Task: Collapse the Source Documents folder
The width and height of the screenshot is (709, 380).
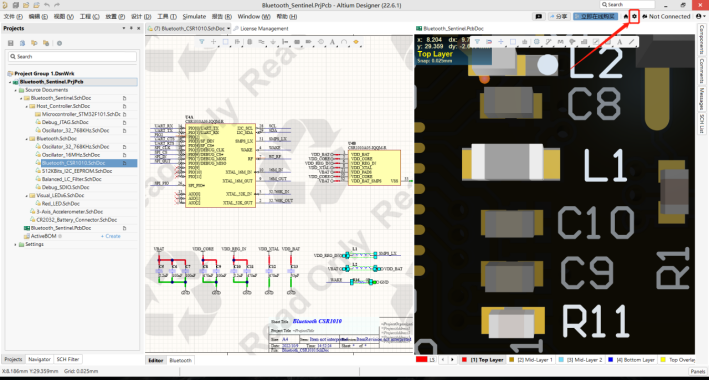Action: [x=15, y=90]
